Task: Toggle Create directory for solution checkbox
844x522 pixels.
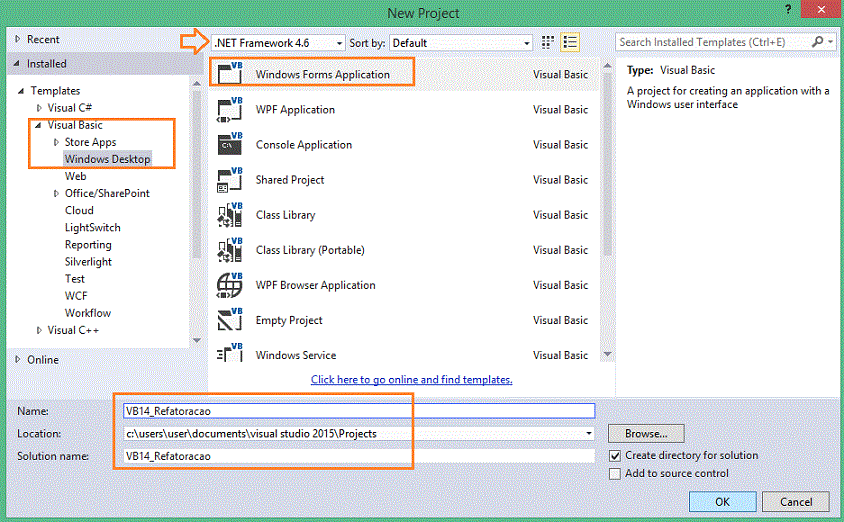Action: click(615, 456)
